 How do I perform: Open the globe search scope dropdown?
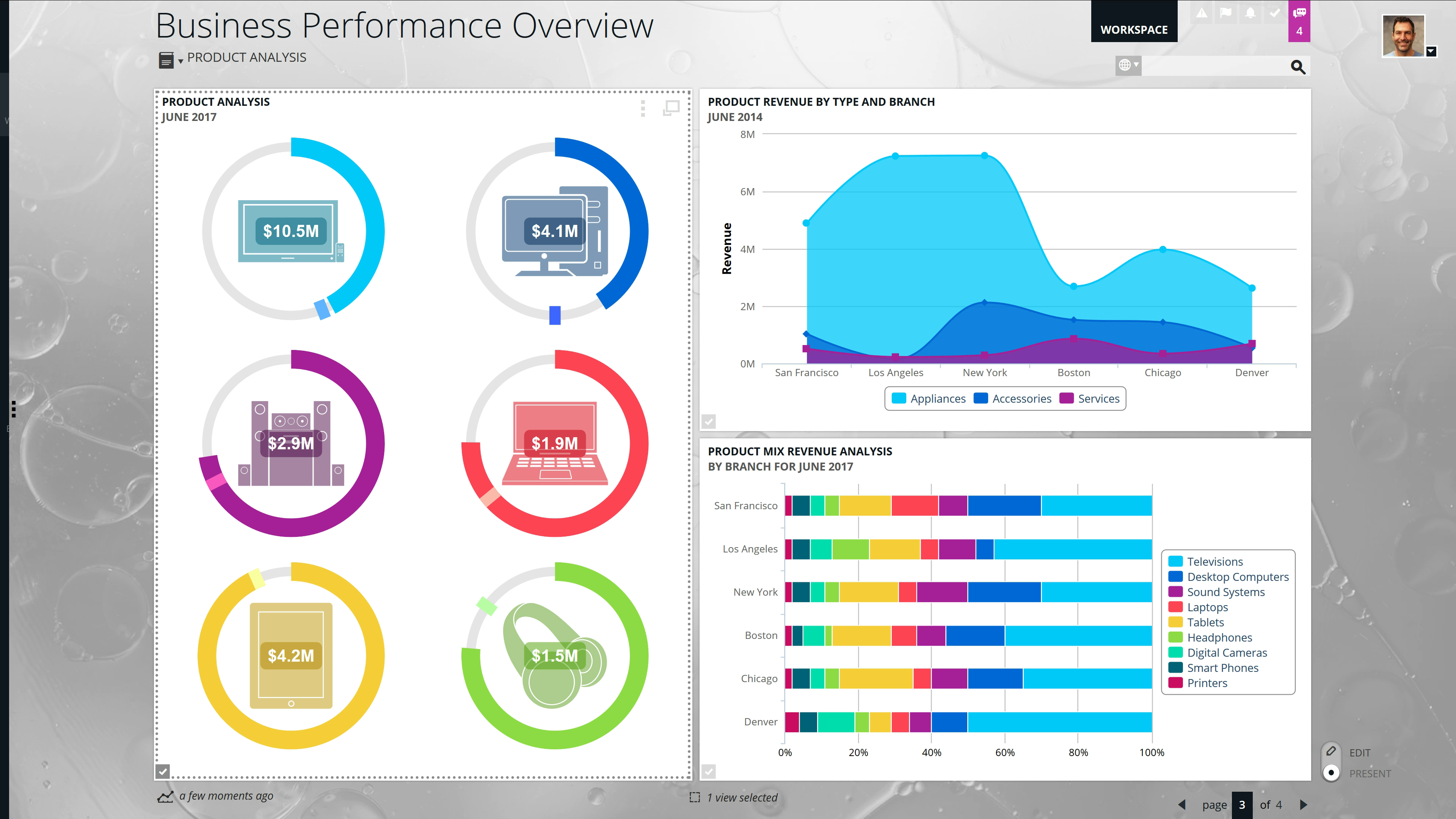[1128, 65]
